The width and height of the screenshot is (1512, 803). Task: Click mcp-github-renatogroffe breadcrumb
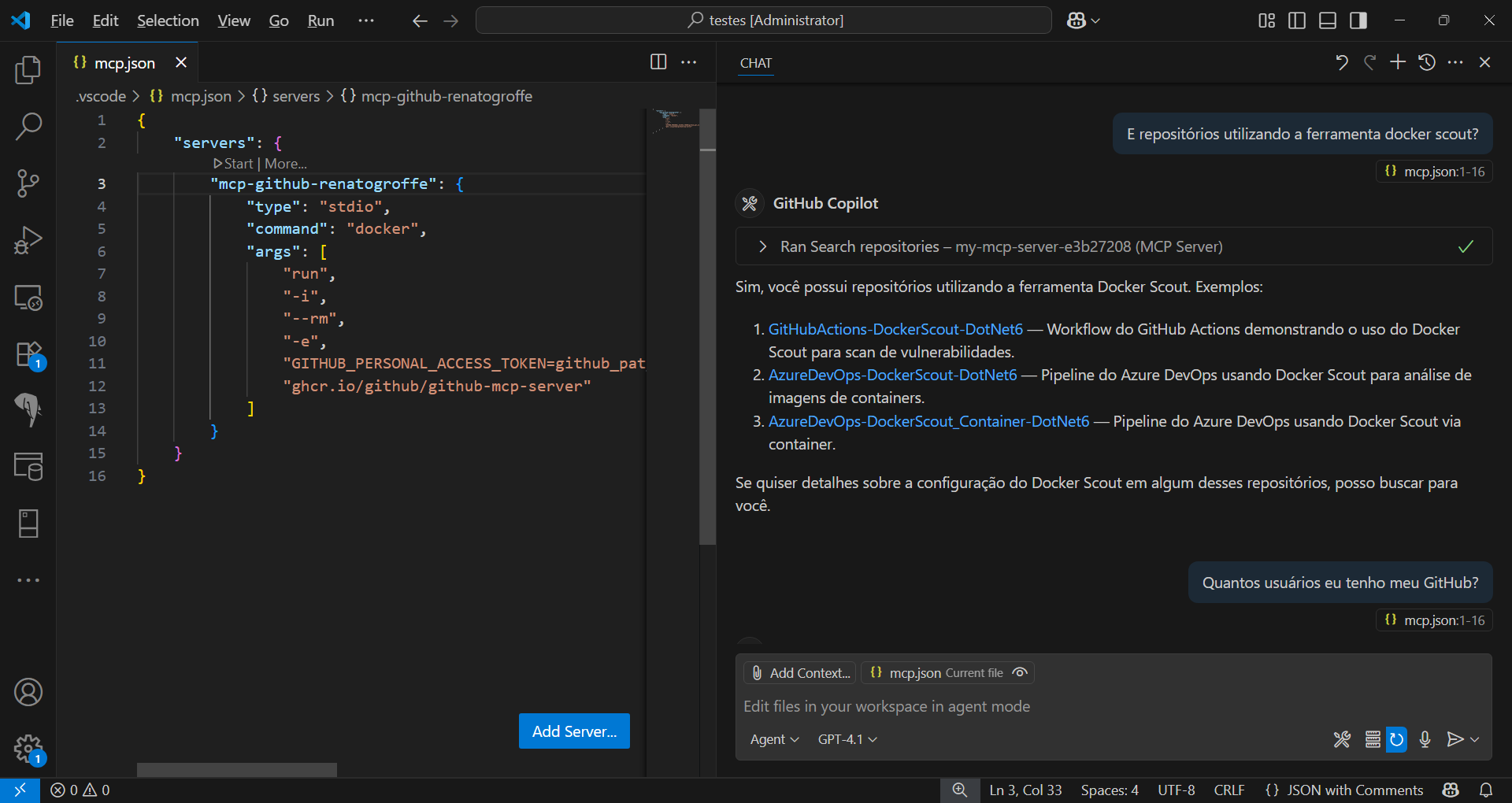tap(437, 96)
